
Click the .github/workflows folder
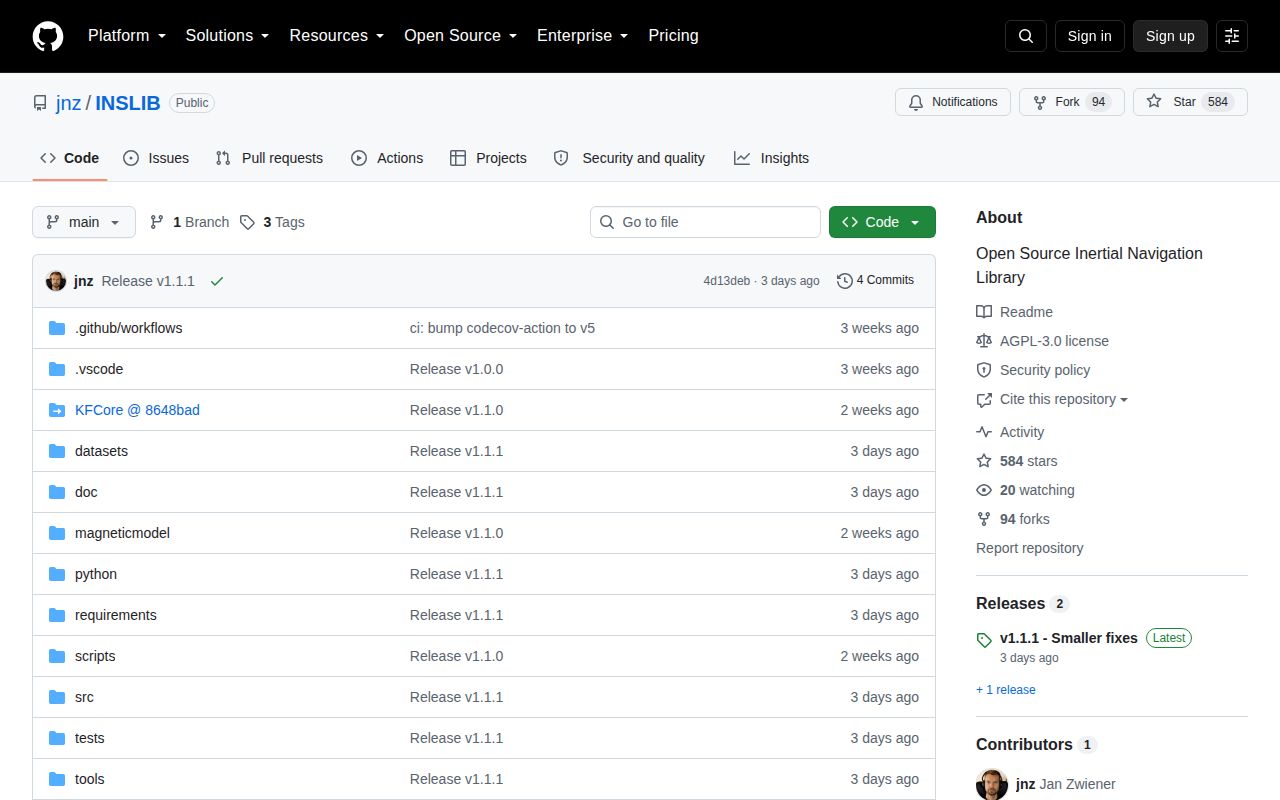(129, 328)
